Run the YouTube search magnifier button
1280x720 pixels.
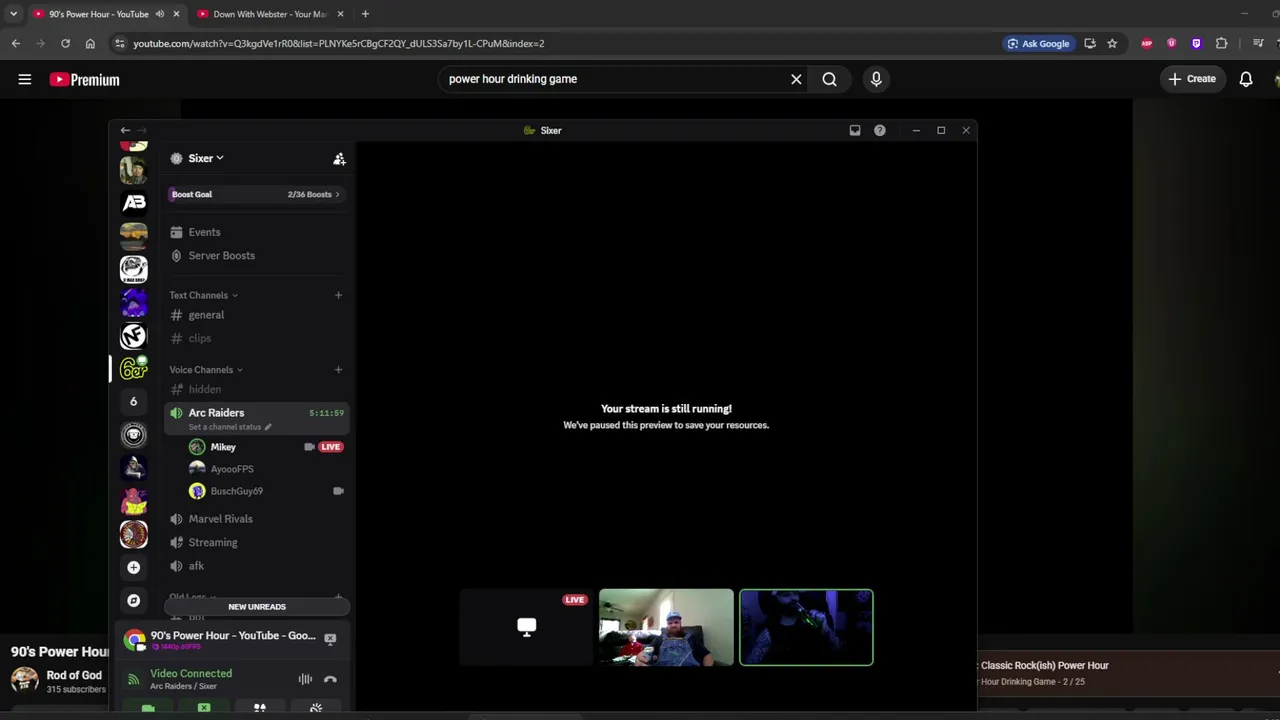829,79
